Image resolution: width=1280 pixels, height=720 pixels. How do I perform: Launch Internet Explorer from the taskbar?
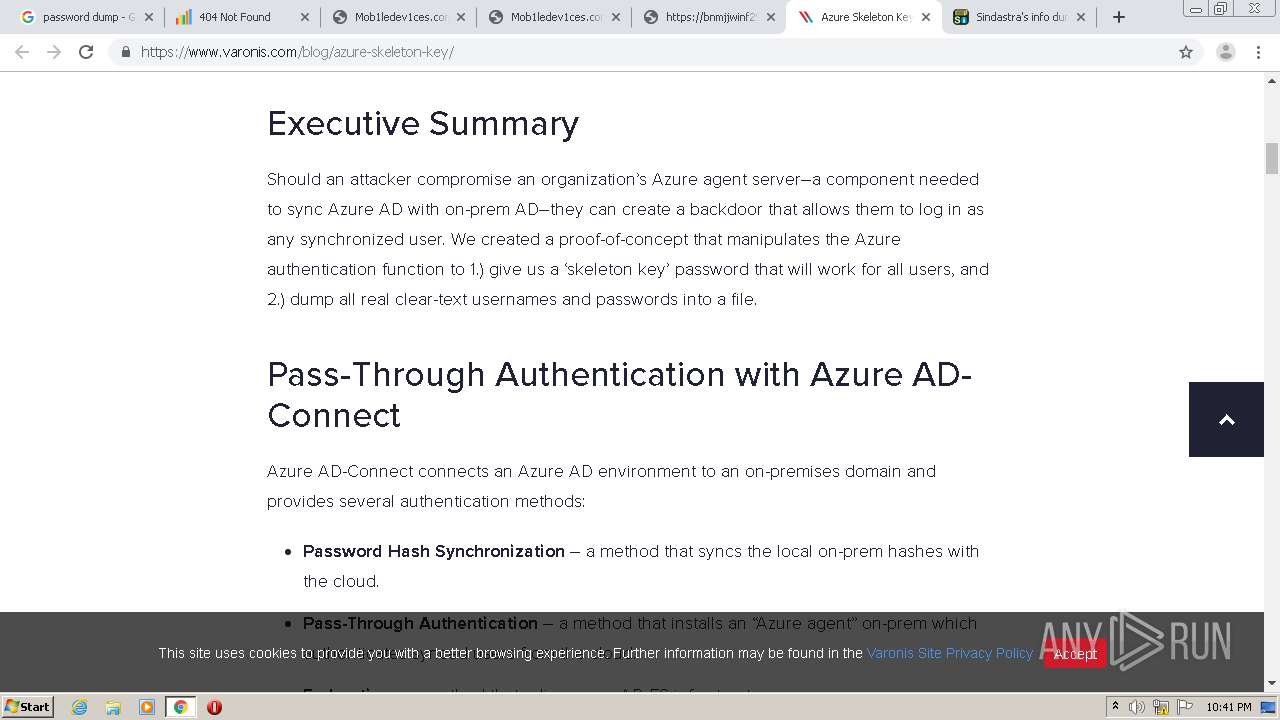pyautogui.click(x=80, y=707)
